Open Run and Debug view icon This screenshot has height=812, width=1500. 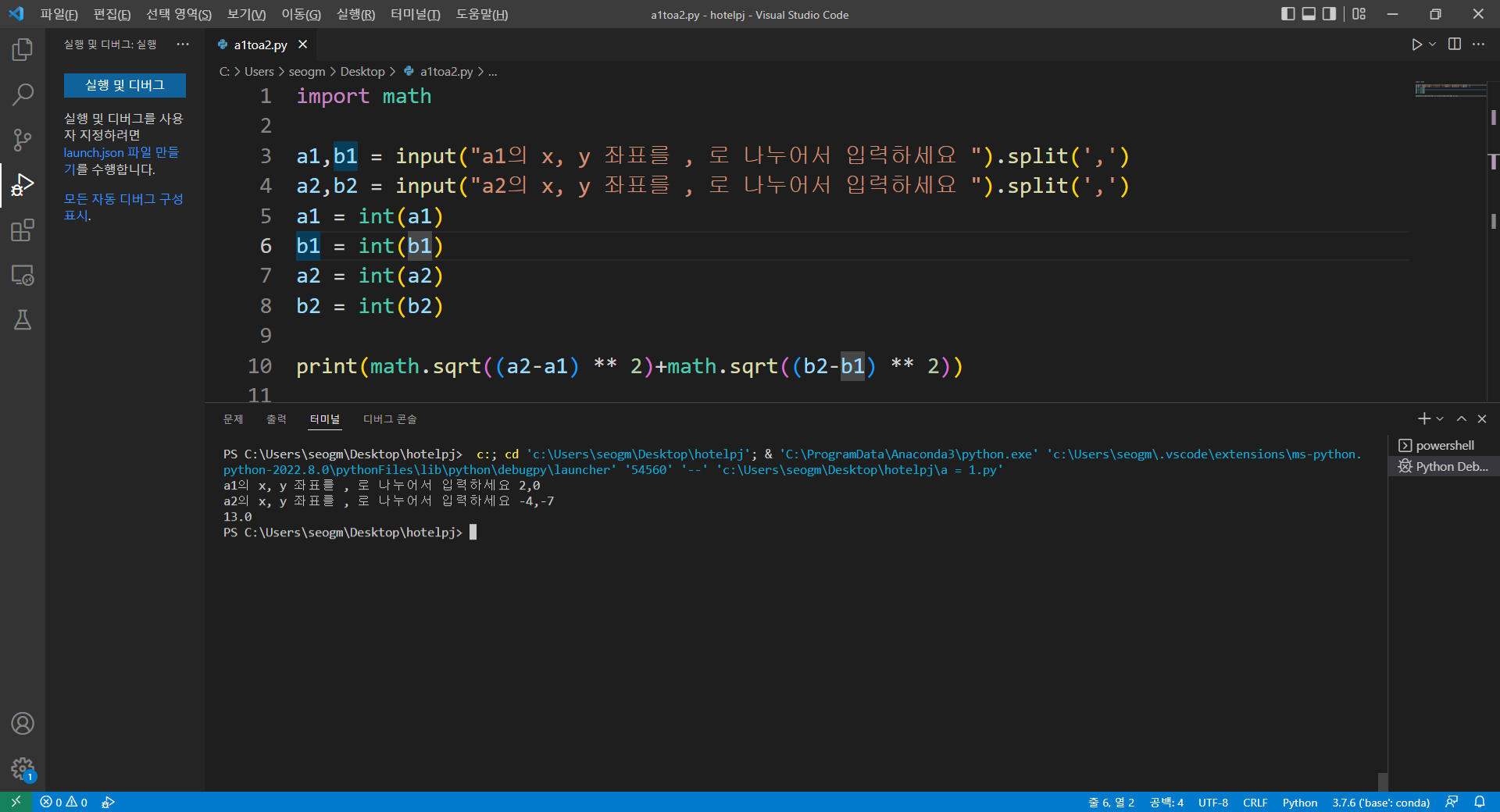tap(23, 185)
